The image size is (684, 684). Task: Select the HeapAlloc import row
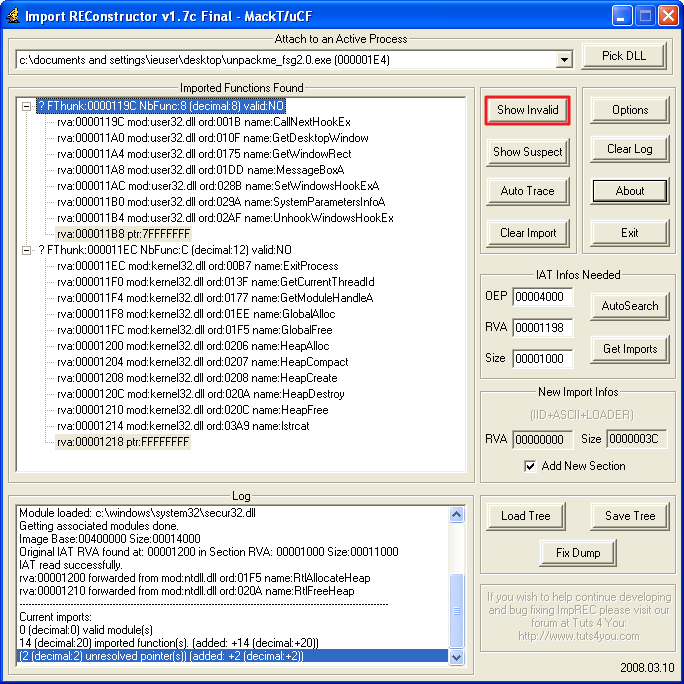coord(193,346)
